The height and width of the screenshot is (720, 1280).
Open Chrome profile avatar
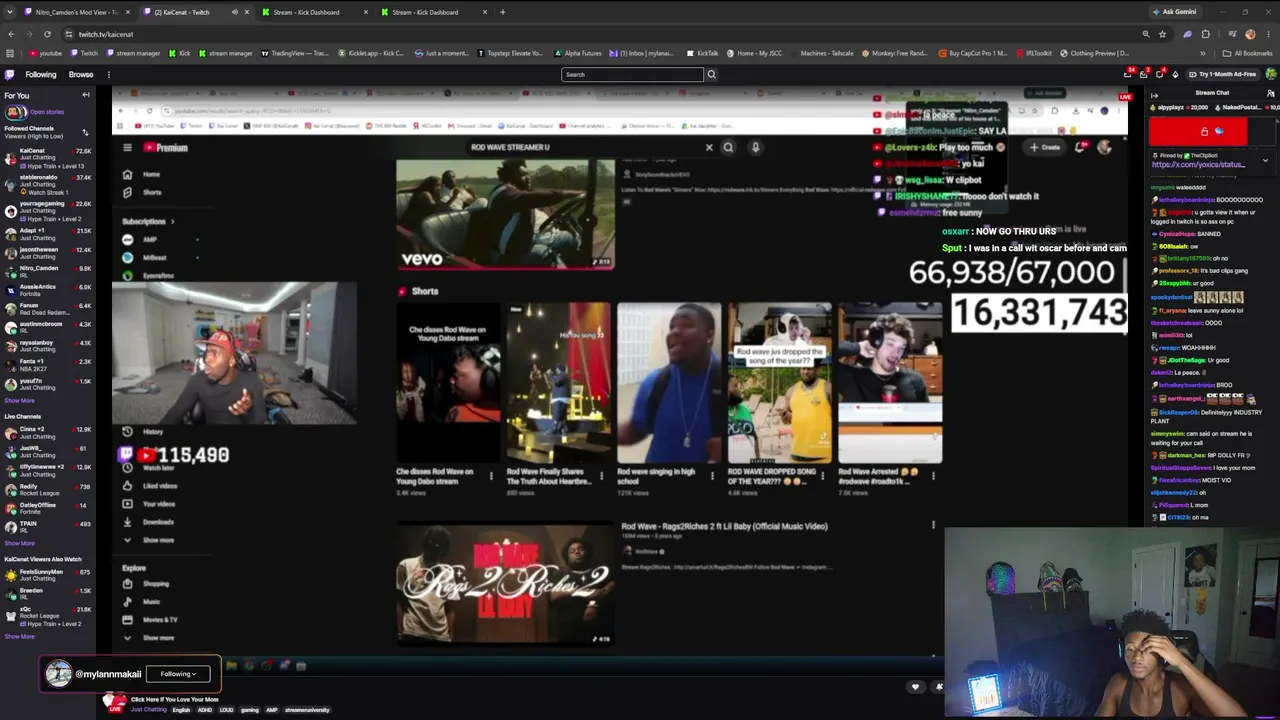pos(1250,34)
